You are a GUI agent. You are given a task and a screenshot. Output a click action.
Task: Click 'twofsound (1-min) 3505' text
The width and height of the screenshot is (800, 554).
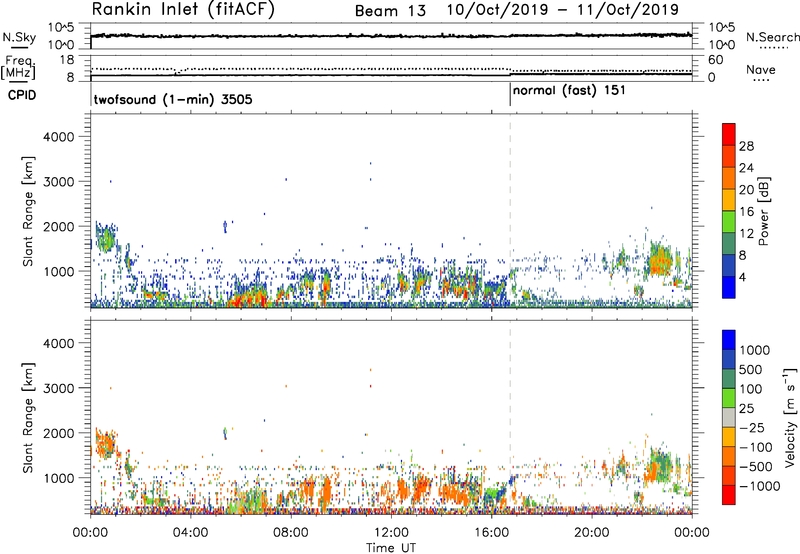pyautogui.click(x=173, y=99)
